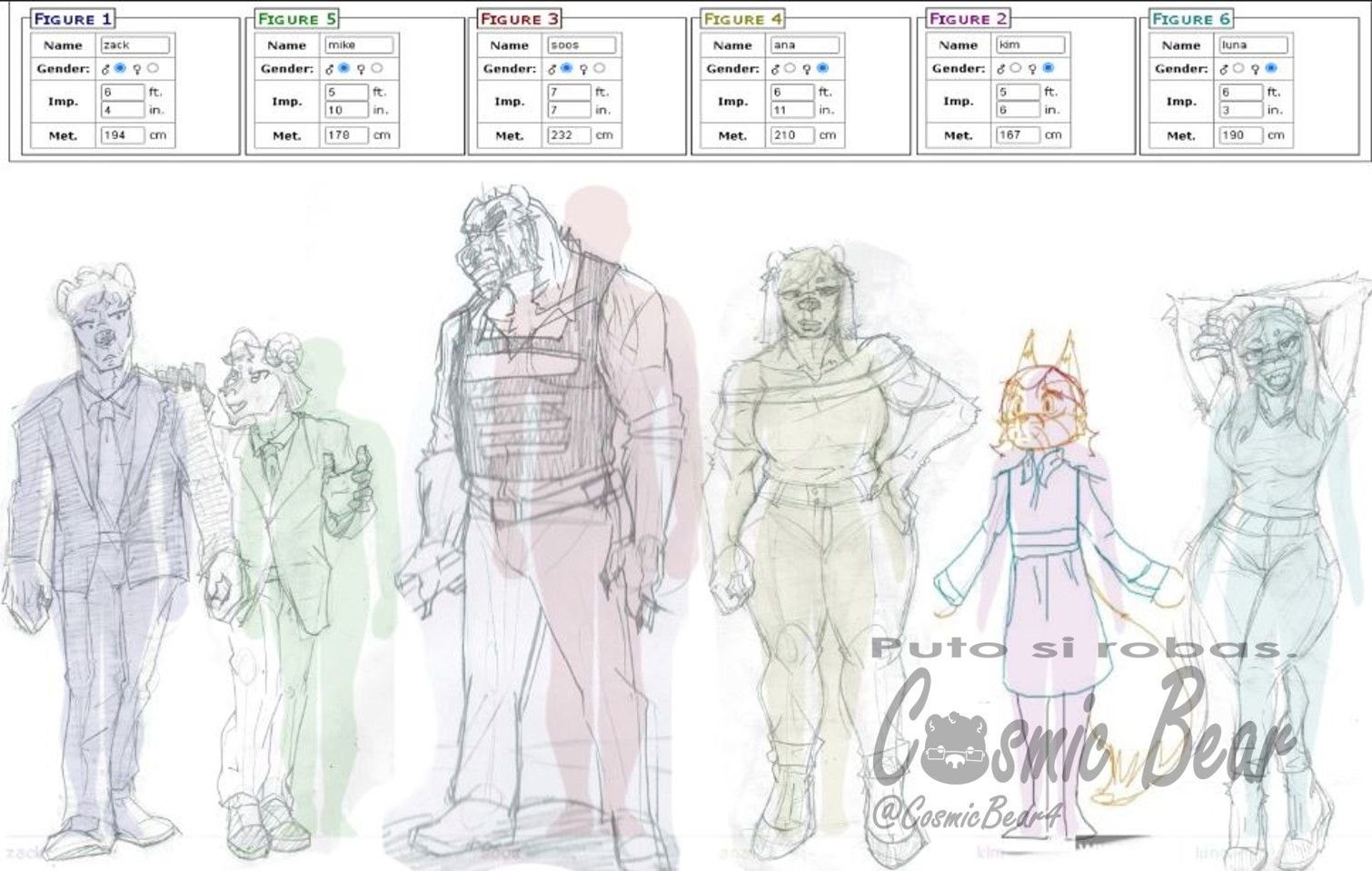Screen dimensions: 1372x871
Task: Focus the 178 cm field in Figure 5
Action: coord(346,135)
